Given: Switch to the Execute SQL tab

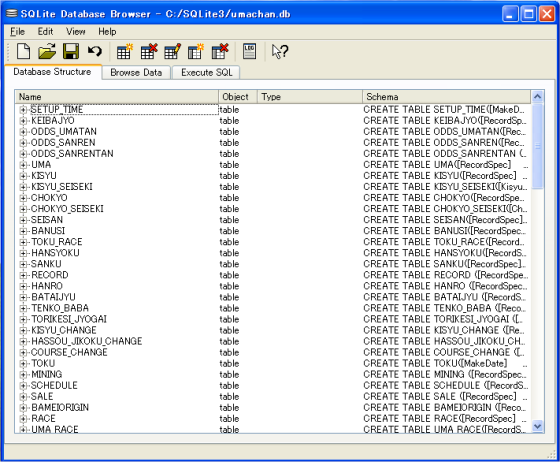Looking at the screenshot, I should (x=206, y=72).
